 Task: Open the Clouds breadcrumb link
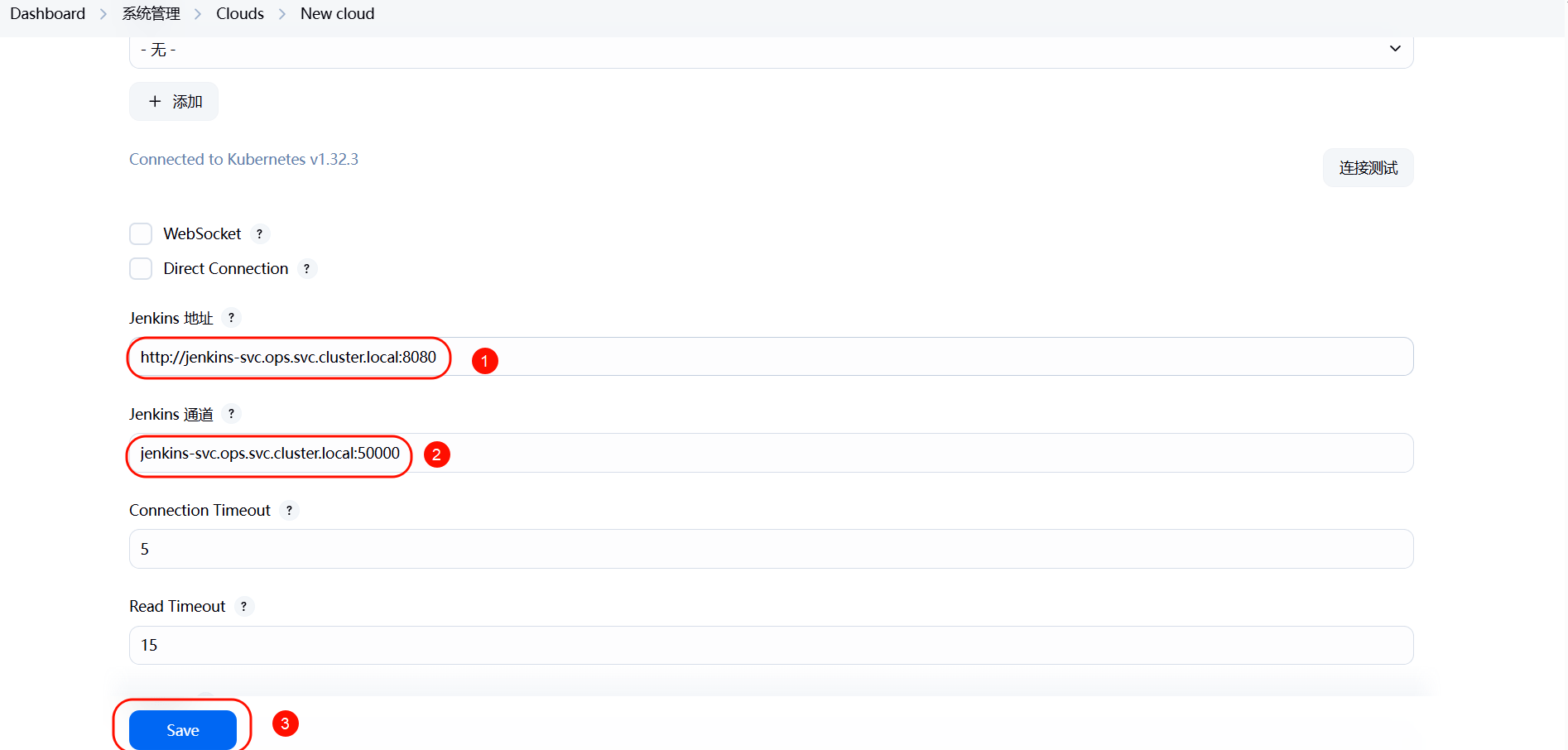point(240,14)
